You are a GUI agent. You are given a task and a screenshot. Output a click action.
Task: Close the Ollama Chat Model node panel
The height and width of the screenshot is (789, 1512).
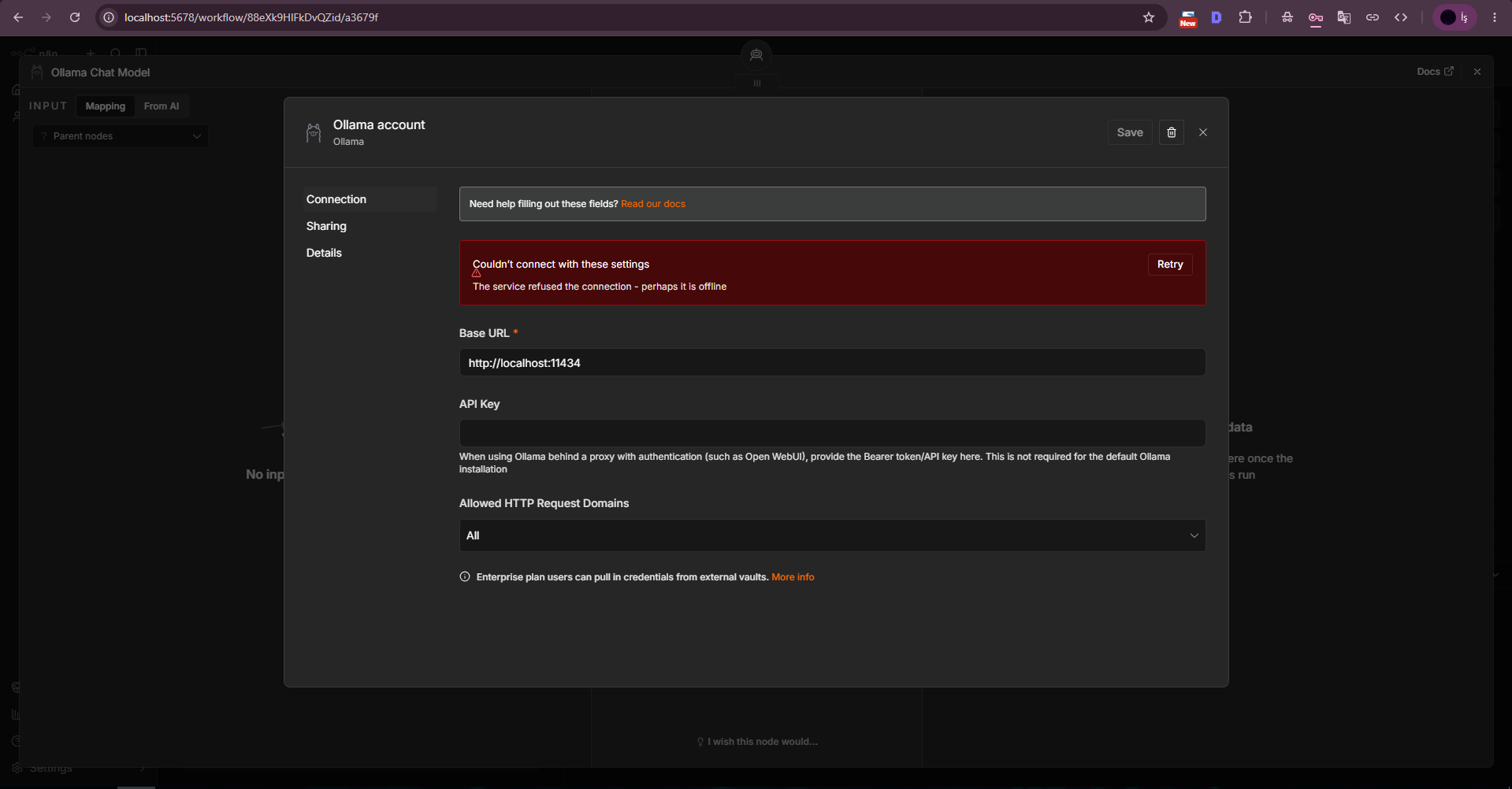(x=1477, y=72)
